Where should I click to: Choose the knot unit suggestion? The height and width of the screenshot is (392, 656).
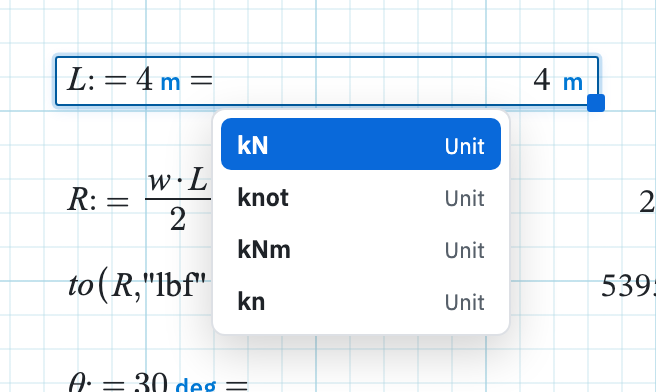[361, 197]
